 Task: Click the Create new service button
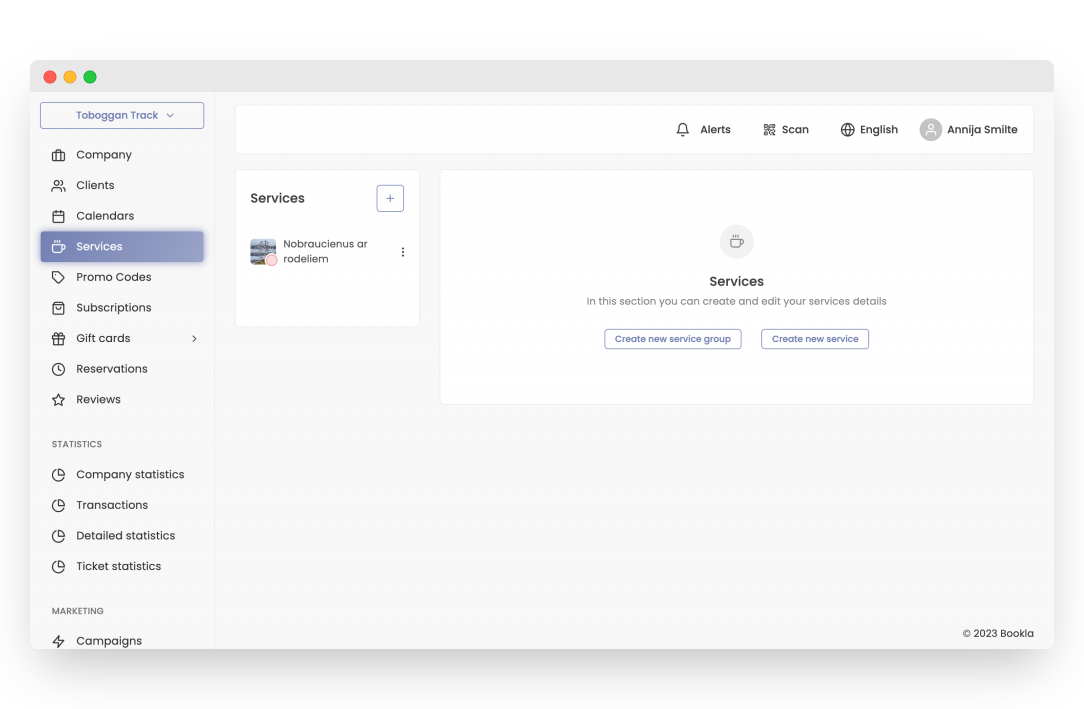[814, 338]
